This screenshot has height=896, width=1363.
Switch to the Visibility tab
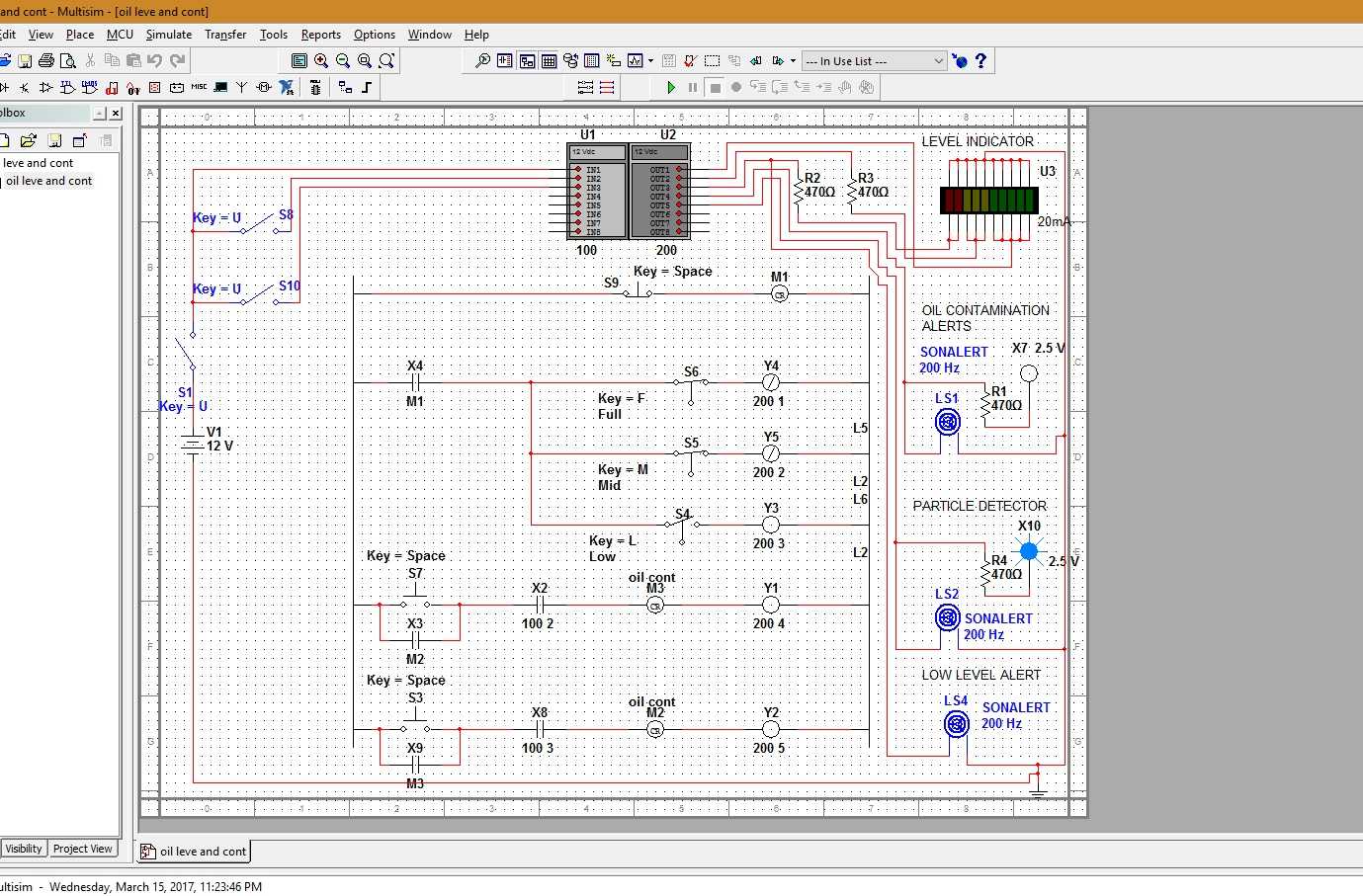click(x=24, y=849)
